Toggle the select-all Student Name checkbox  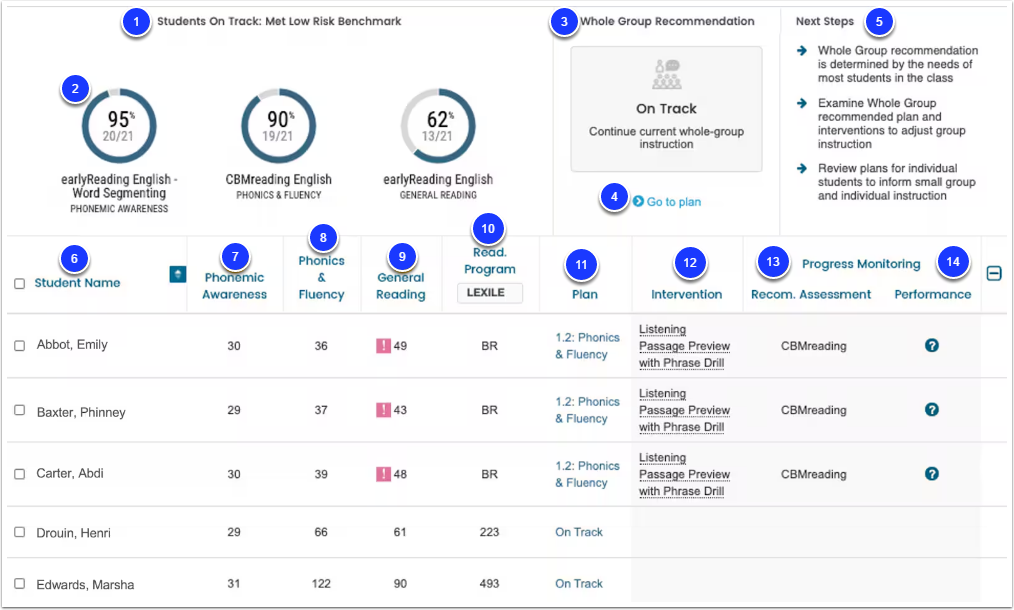click(19, 283)
